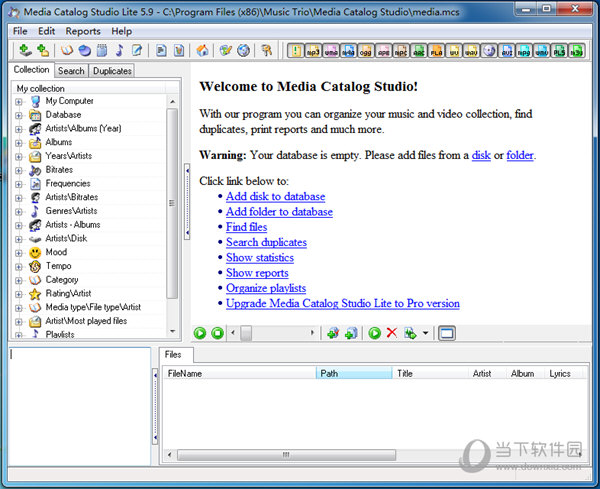Toggle the AVI file type filter
The width and height of the screenshot is (600, 489).
point(507,51)
